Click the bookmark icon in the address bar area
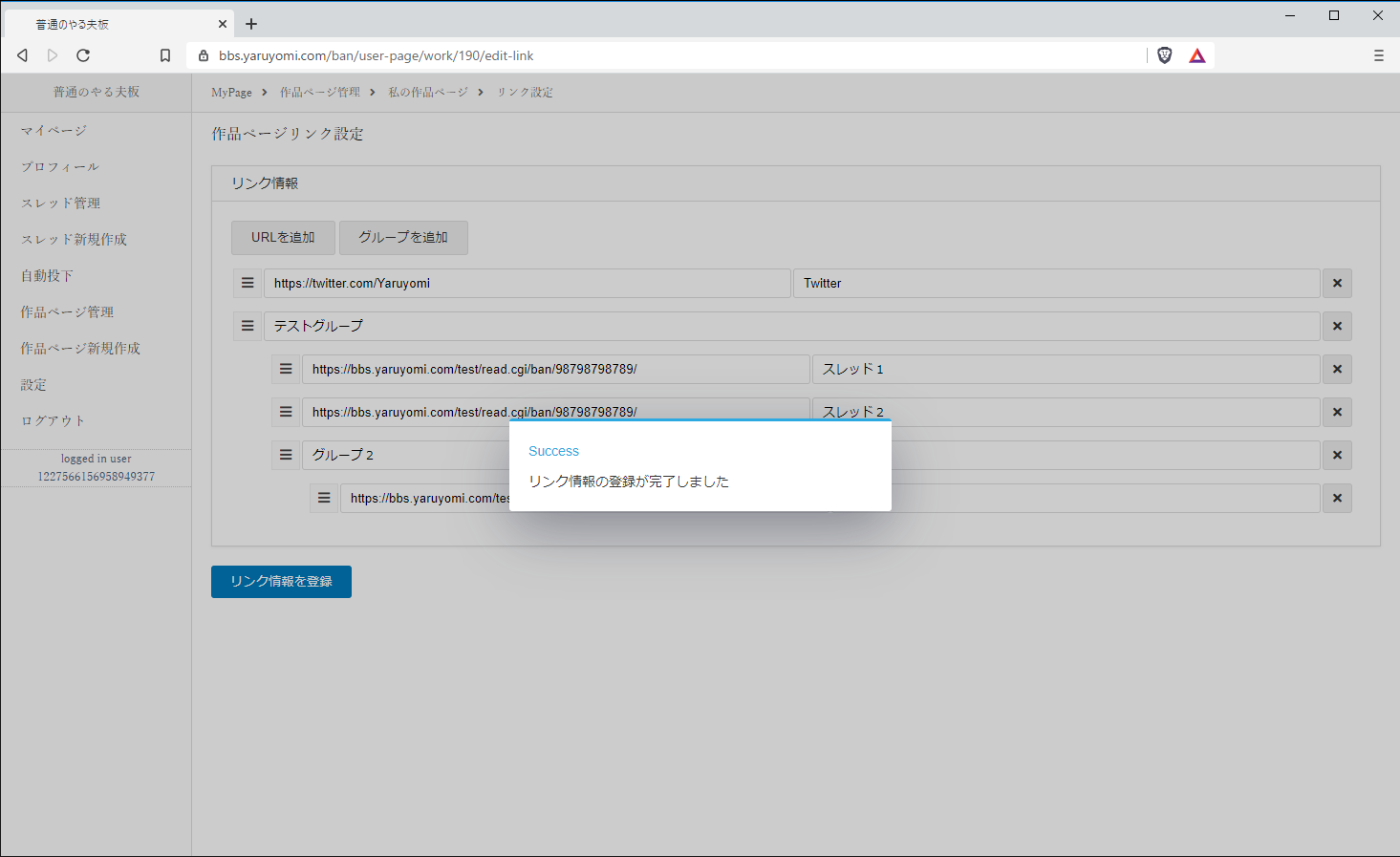 [x=164, y=55]
